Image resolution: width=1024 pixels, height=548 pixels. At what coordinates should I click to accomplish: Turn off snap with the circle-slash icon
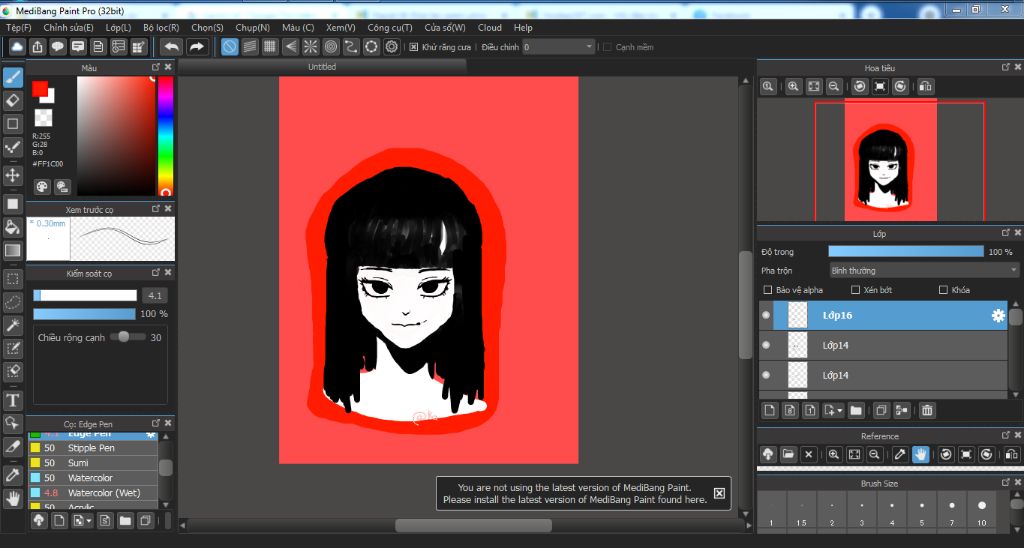click(229, 46)
